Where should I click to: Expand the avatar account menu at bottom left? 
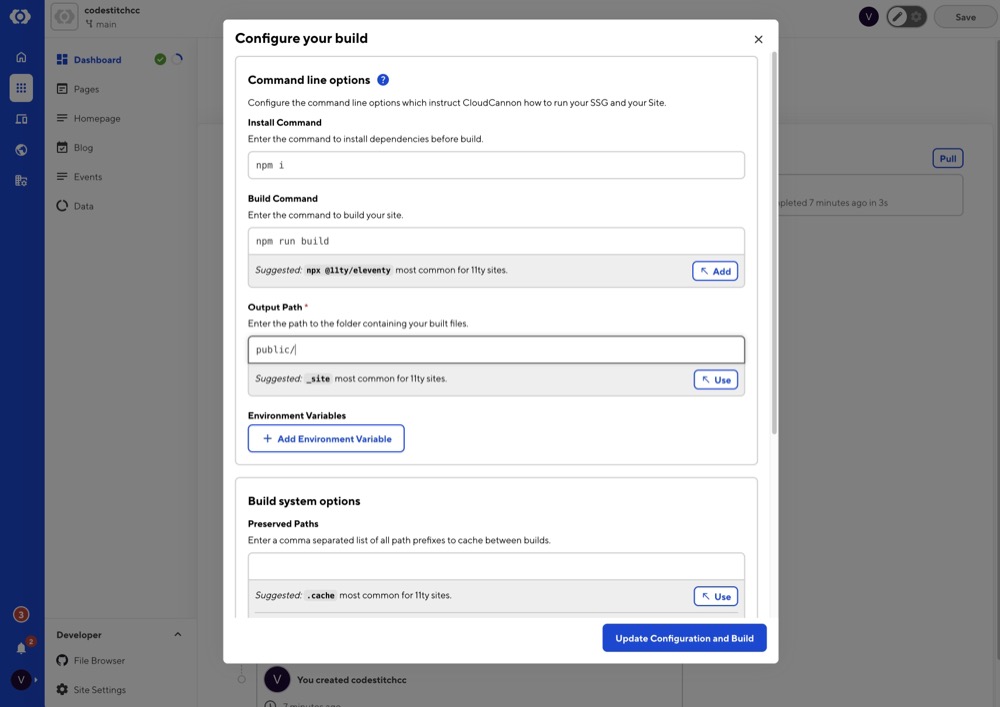(x=20, y=679)
